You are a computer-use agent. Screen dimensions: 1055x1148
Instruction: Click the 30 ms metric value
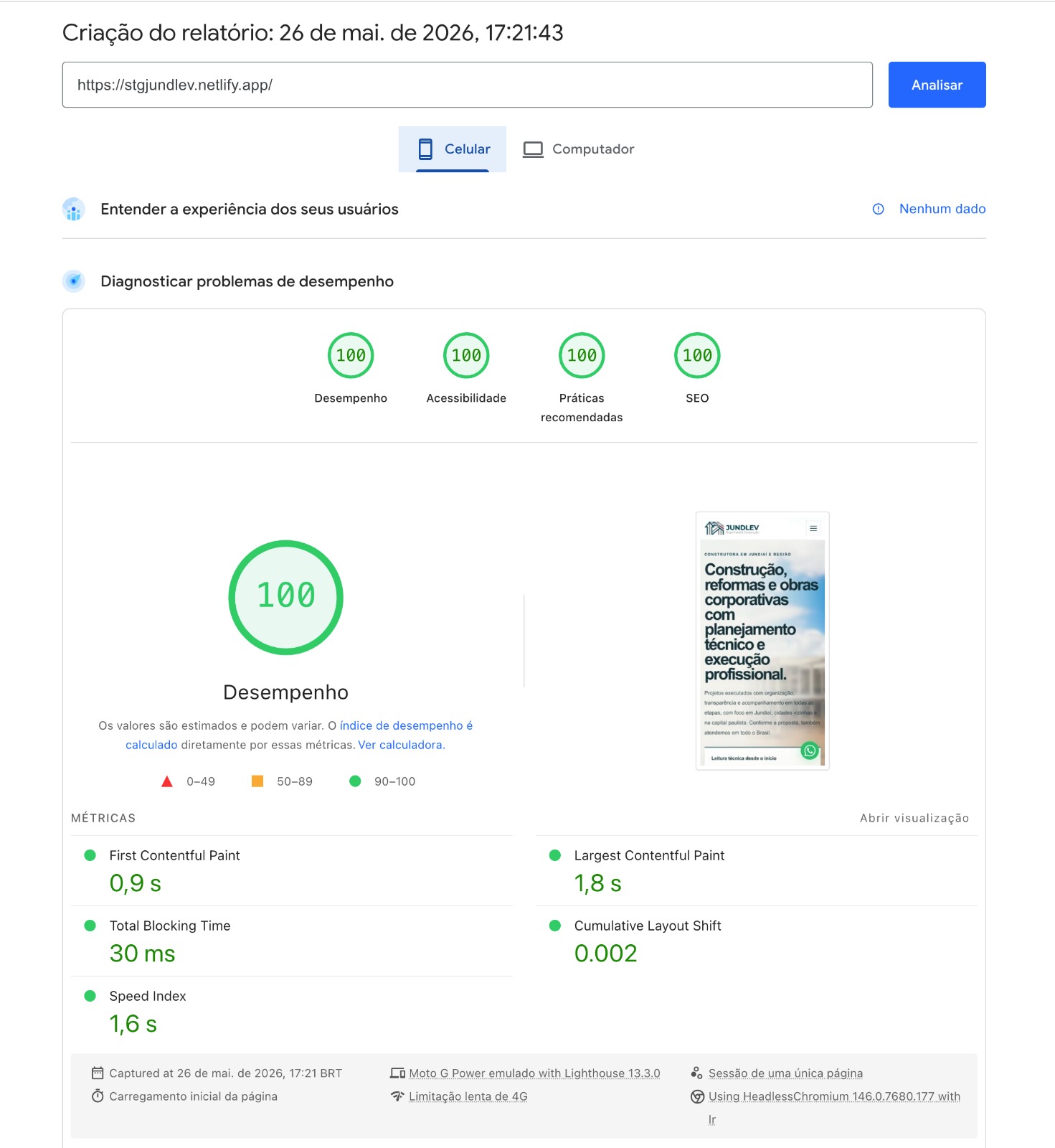point(142,954)
